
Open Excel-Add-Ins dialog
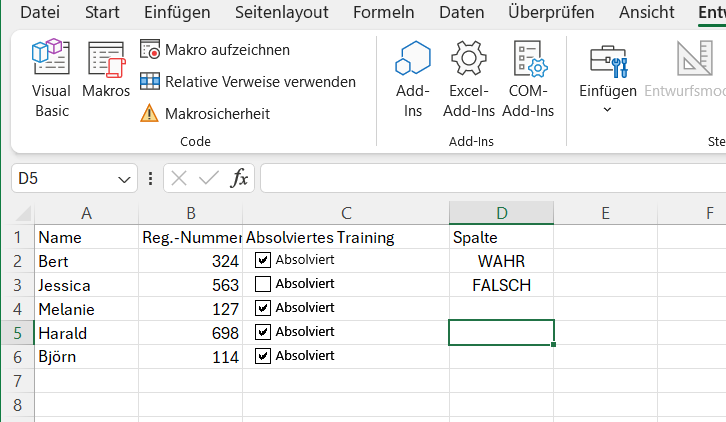469,80
